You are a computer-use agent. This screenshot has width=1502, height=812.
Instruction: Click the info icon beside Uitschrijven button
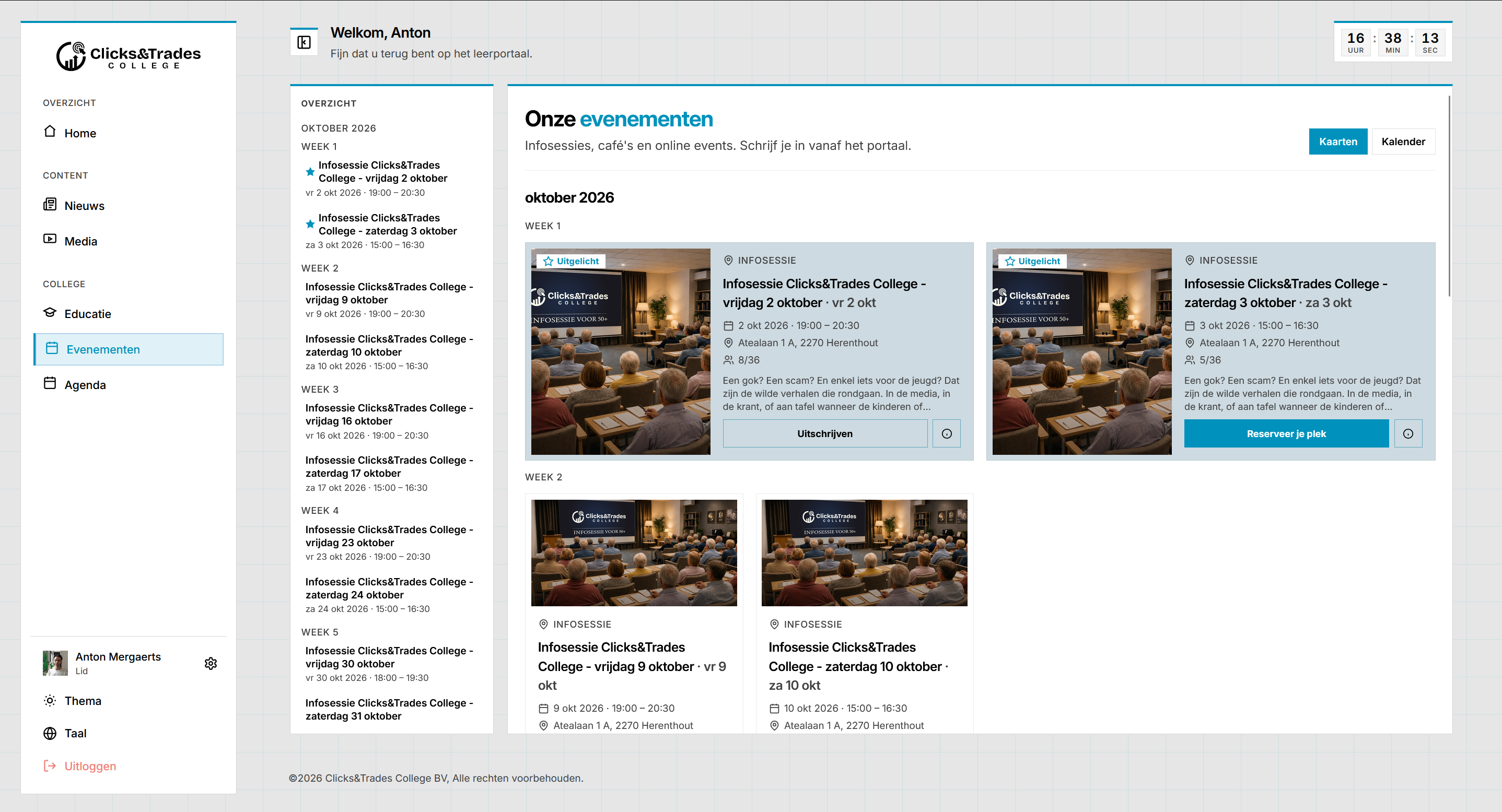(946, 434)
